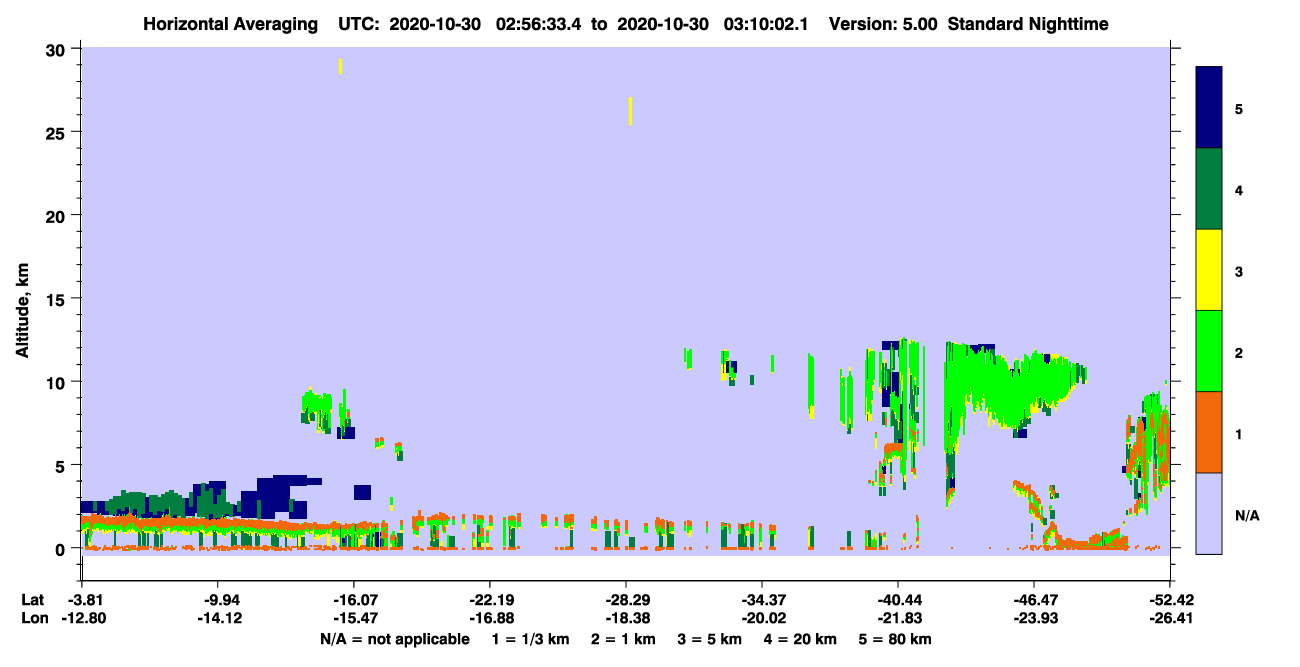Click the longitude value -14.12

218,618
